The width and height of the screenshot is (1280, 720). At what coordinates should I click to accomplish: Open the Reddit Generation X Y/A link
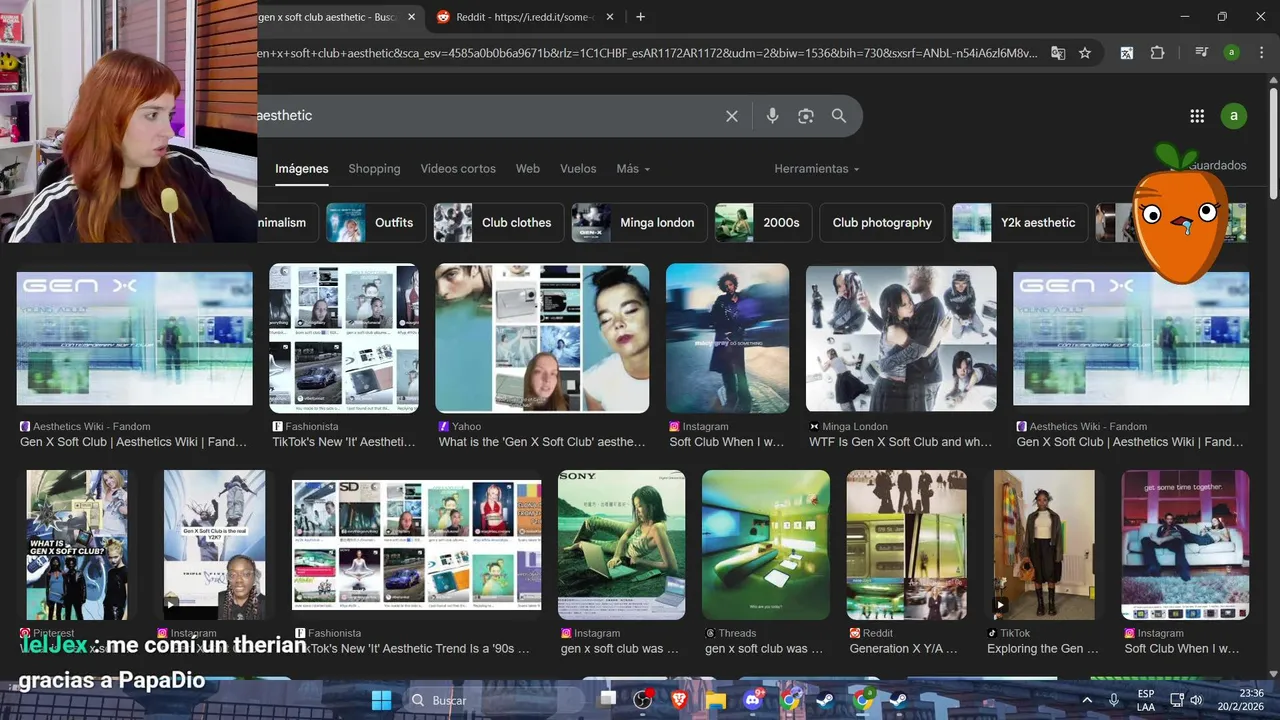[903, 649]
